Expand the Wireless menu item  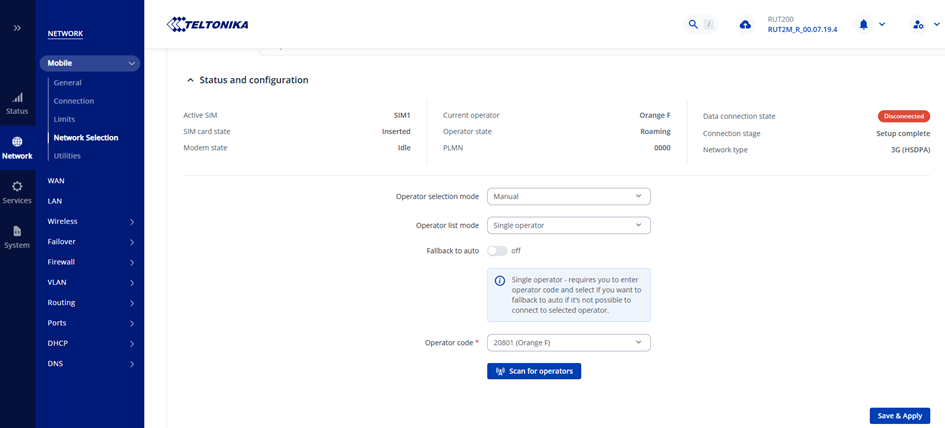(x=90, y=221)
